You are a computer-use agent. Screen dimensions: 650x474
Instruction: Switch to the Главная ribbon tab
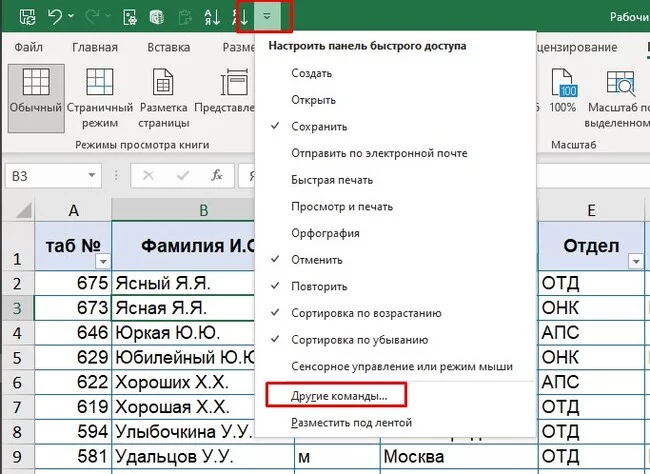point(95,47)
